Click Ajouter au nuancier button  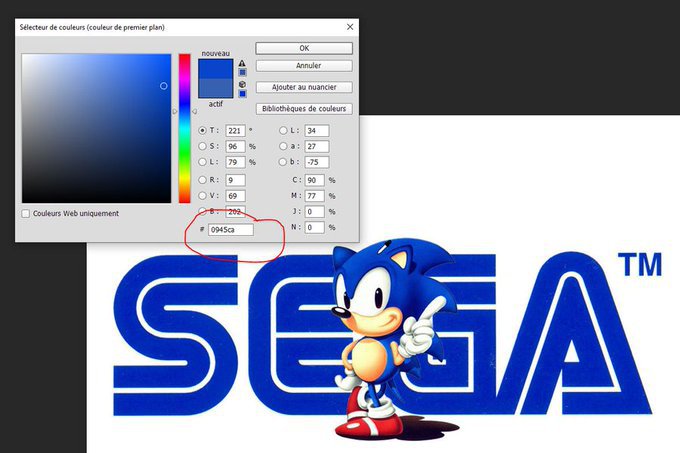(304, 87)
